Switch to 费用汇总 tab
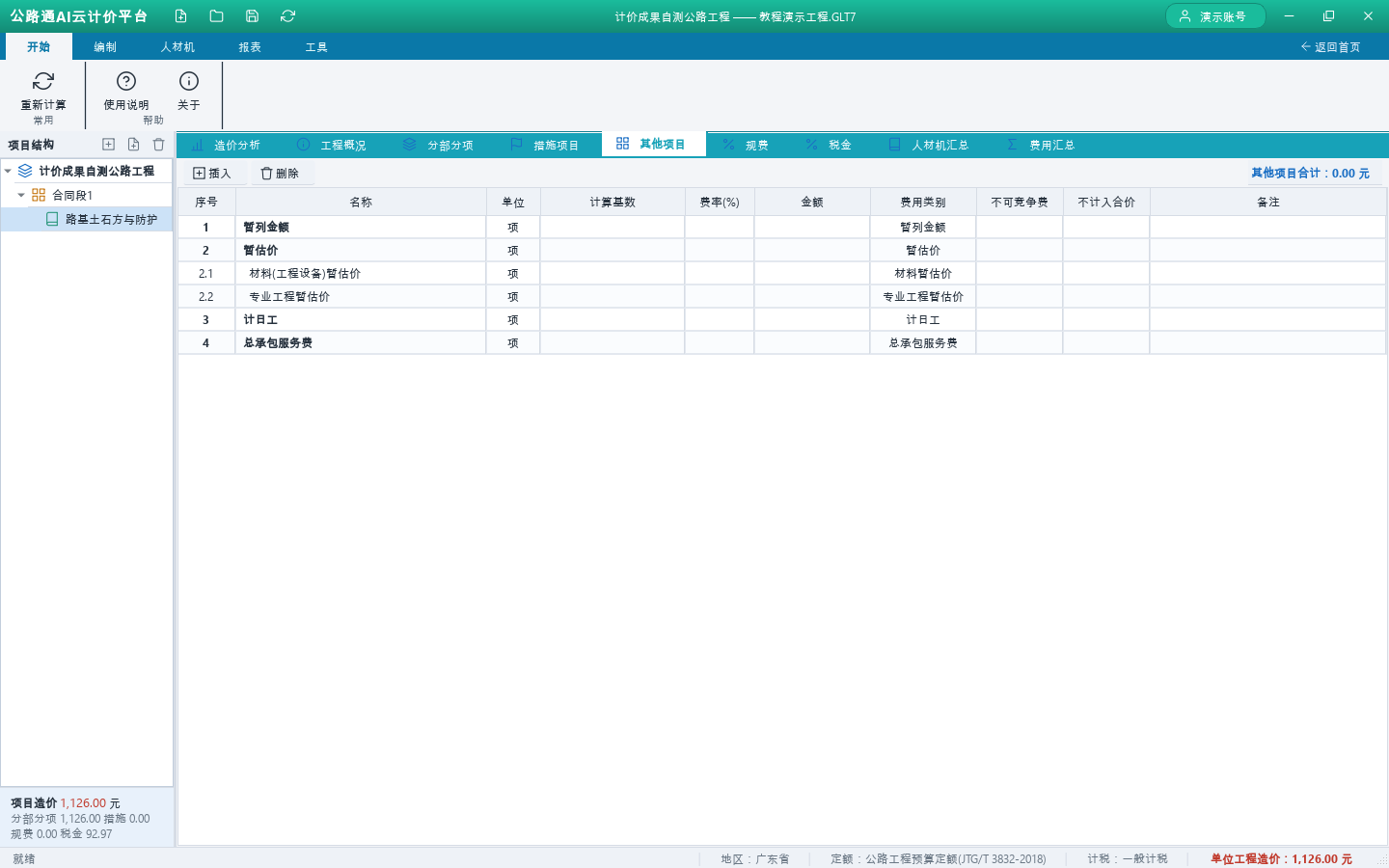Screen dimensions: 1389x868 (1042, 145)
